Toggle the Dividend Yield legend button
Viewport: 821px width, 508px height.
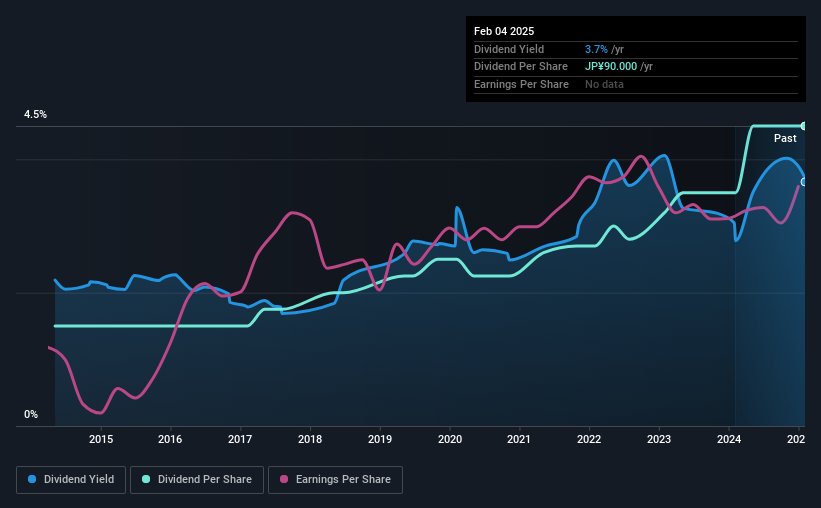[71, 480]
